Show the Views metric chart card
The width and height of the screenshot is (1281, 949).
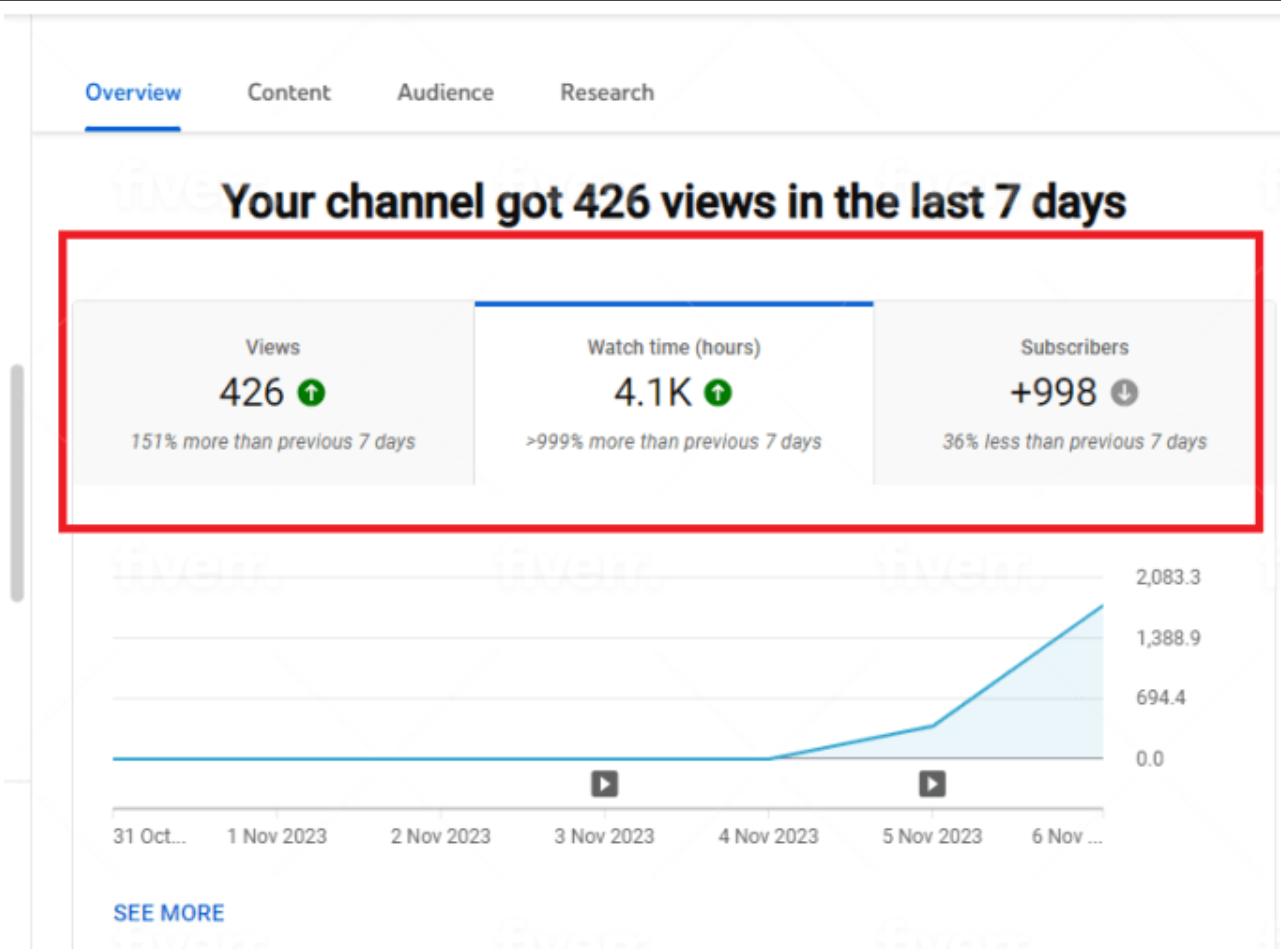click(x=273, y=394)
